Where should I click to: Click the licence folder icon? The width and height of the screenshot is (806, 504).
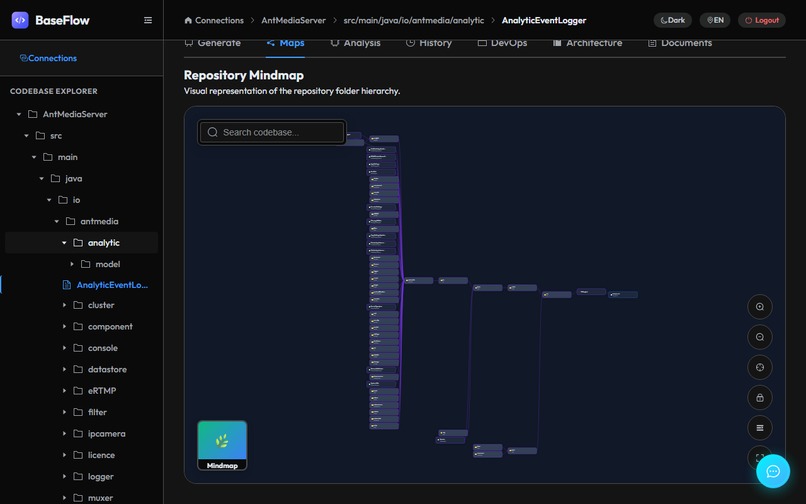coord(78,455)
